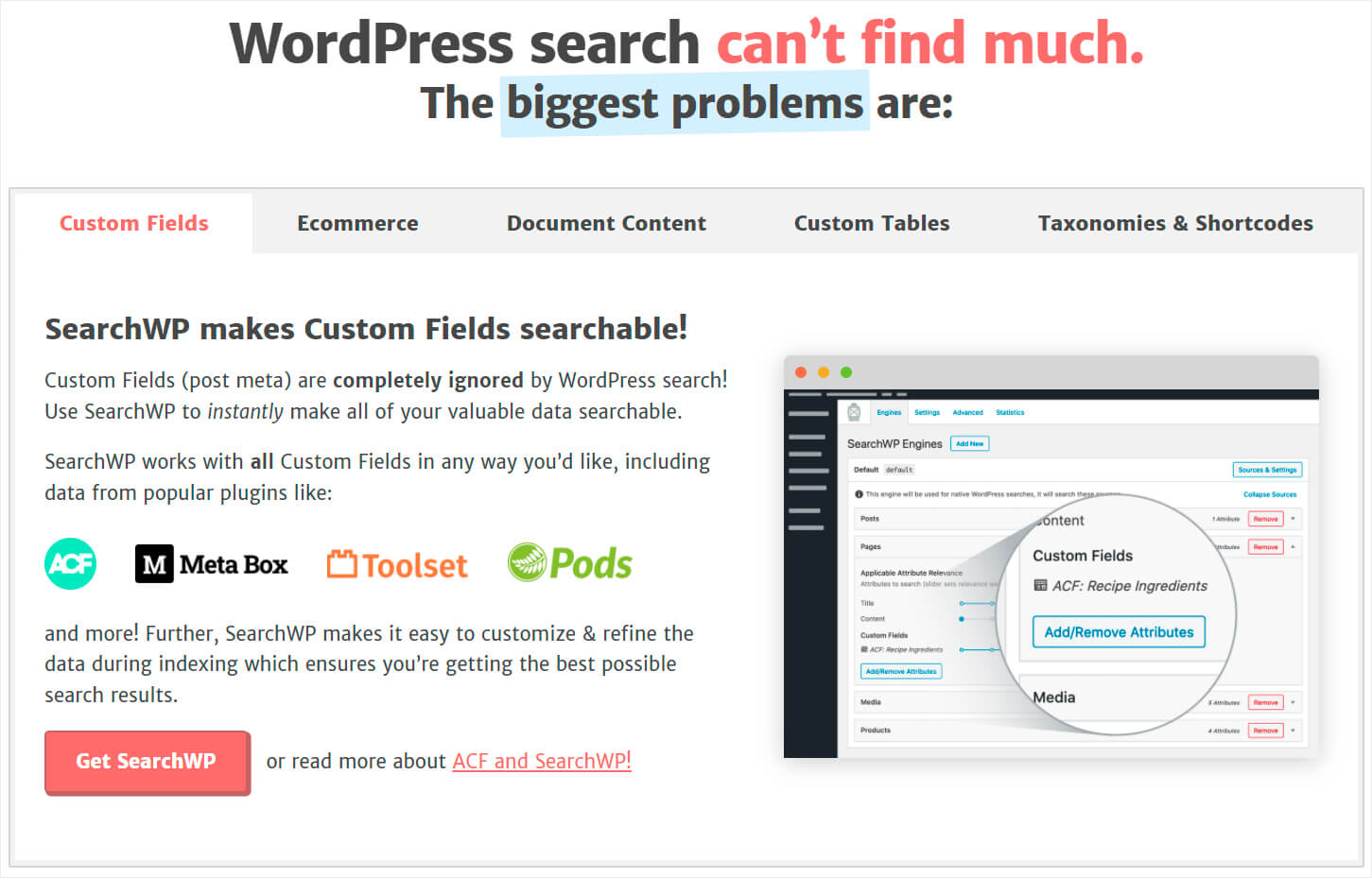This screenshot has height=878, width=1372.
Task: Click the Meta Box logo
Action: point(211,564)
